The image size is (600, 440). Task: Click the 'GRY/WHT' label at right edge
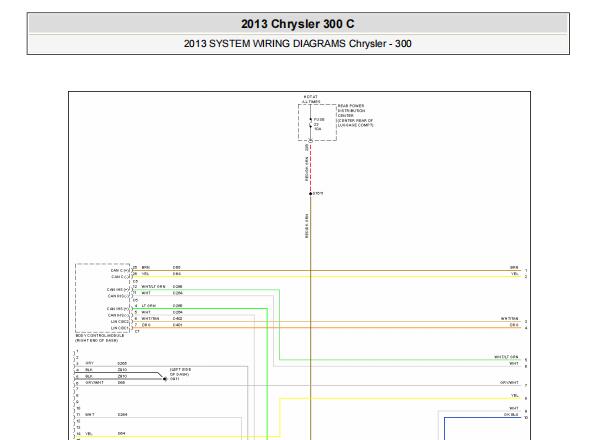pos(509,383)
